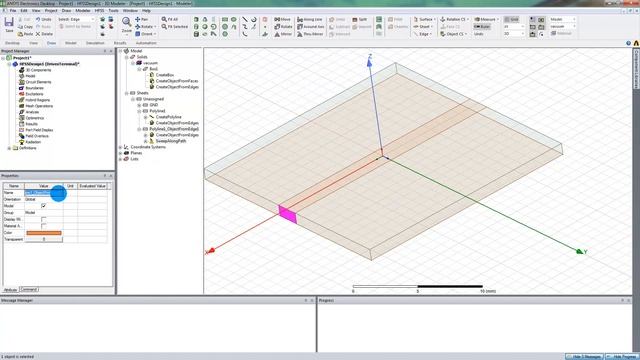Select SweepAlongPath in the model tree

click(x=171, y=141)
